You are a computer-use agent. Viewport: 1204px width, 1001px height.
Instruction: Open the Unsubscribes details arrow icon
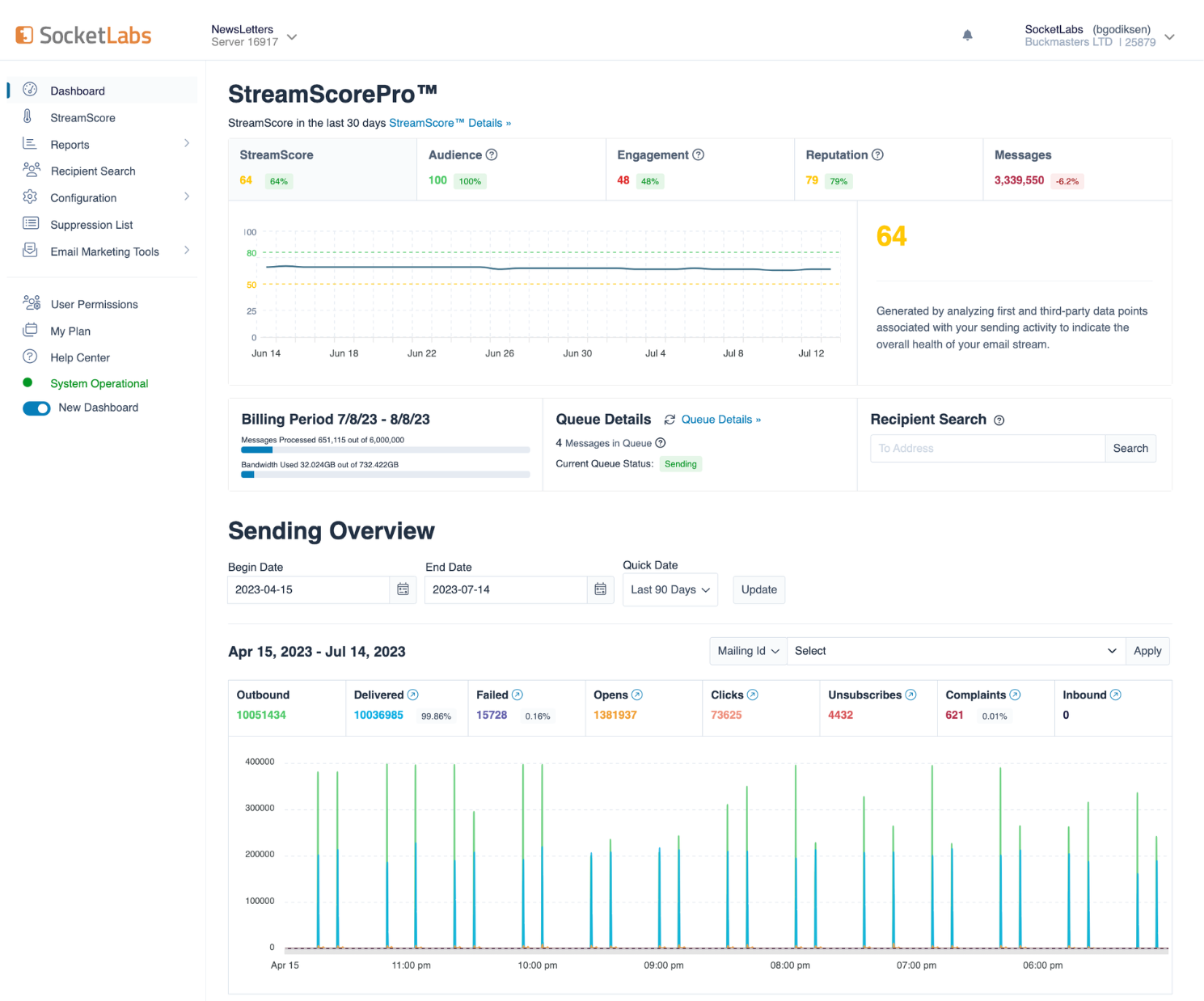(910, 695)
